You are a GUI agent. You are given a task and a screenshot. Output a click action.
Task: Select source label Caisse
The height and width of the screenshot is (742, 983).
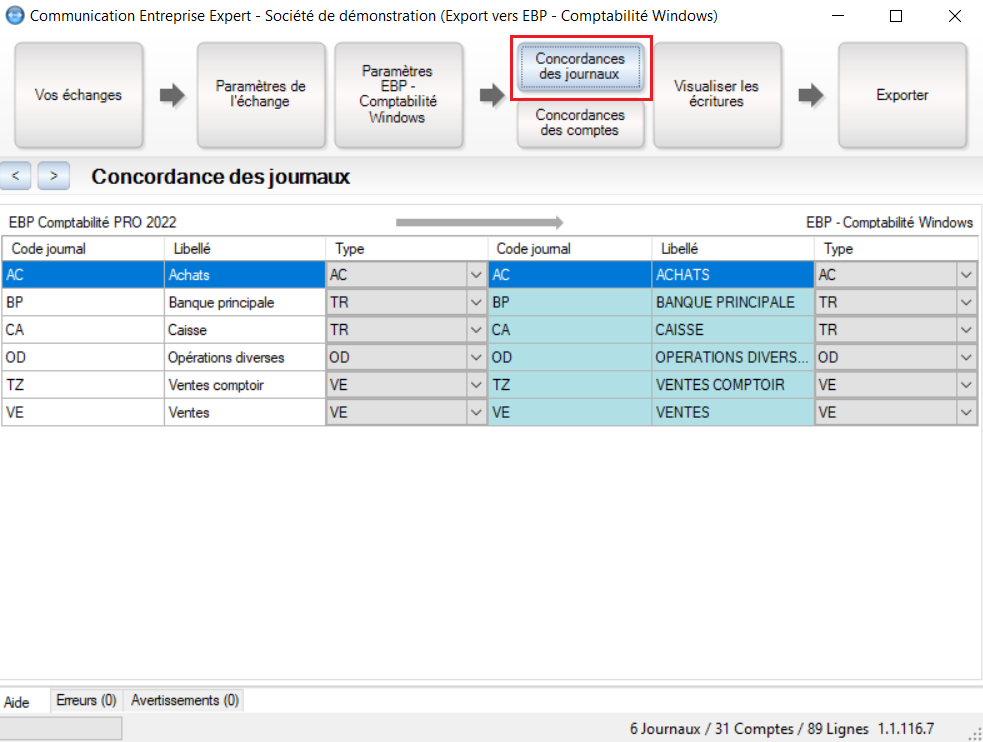[x=244, y=330]
